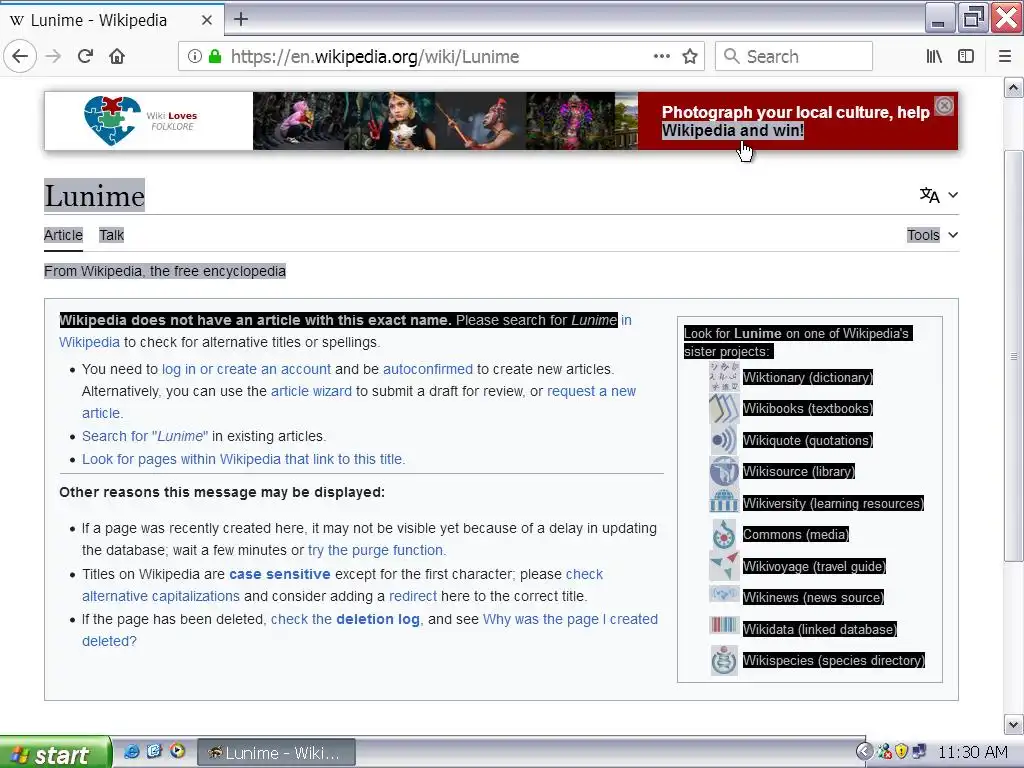
Task: Dismiss the Wiki Loves Folklore banner
Action: pyautogui.click(x=944, y=105)
